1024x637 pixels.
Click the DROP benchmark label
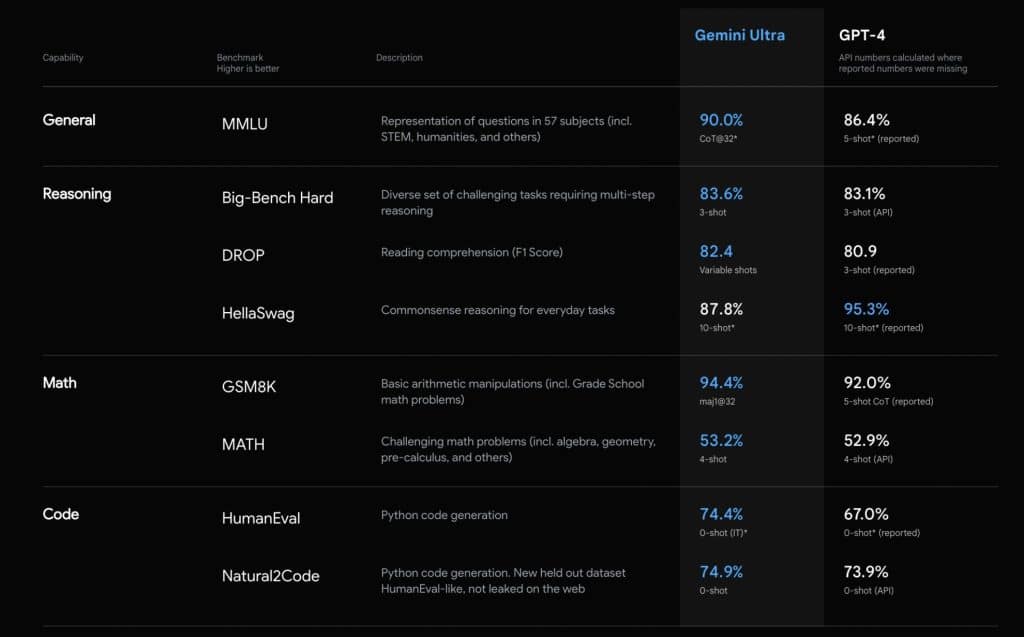pyautogui.click(x=243, y=255)
